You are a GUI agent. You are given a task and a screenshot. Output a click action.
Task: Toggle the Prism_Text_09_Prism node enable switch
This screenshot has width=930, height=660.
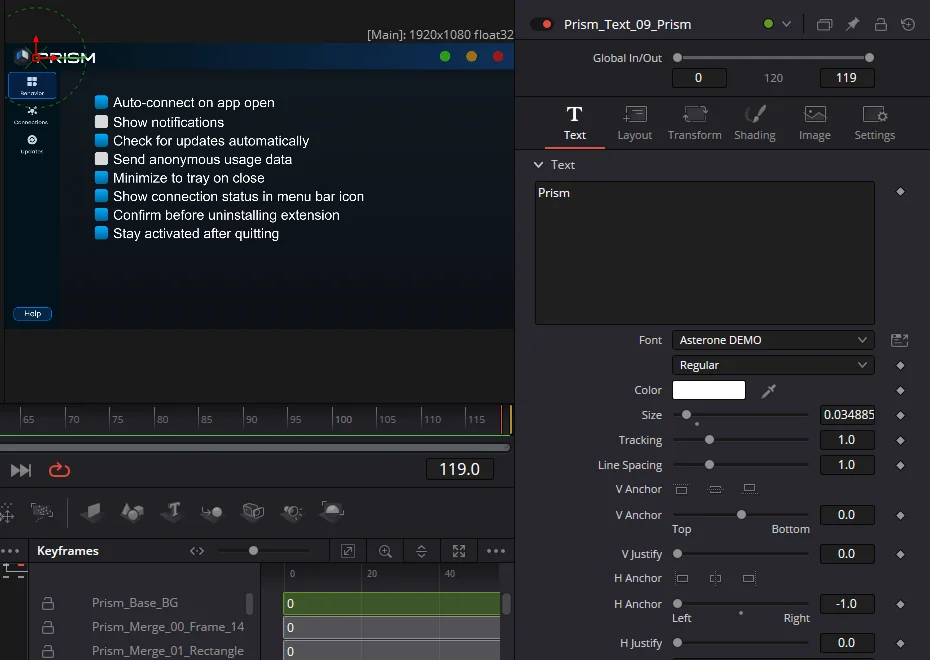[542, 24]
